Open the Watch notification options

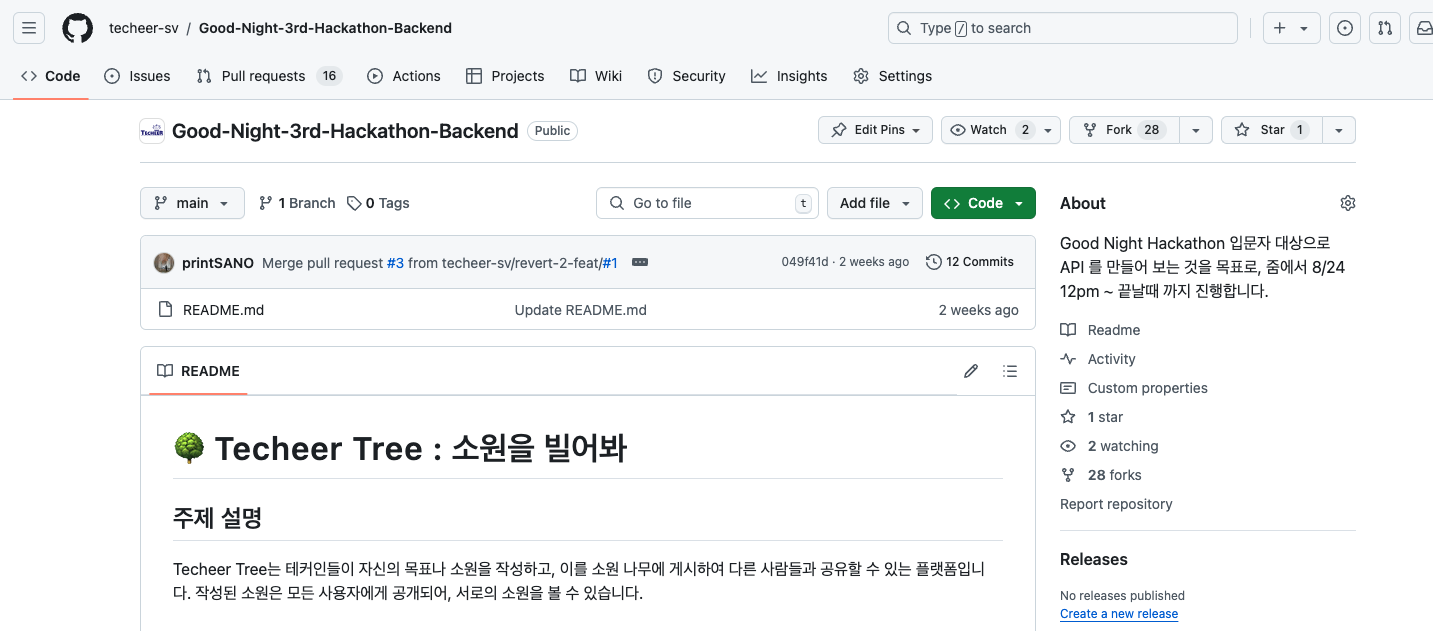point(1047,129)
